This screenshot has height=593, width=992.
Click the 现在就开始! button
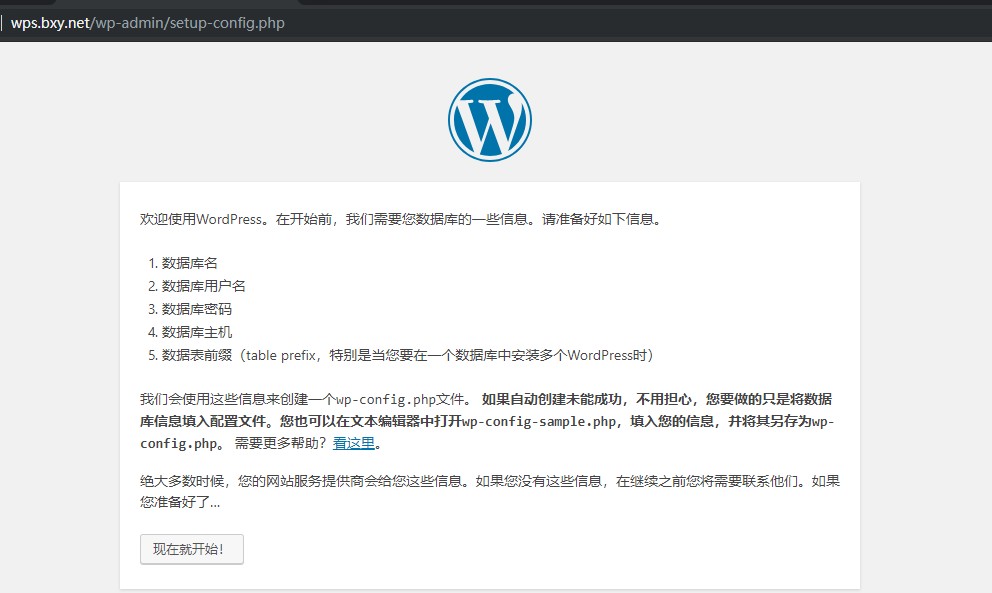coord(192,549)
